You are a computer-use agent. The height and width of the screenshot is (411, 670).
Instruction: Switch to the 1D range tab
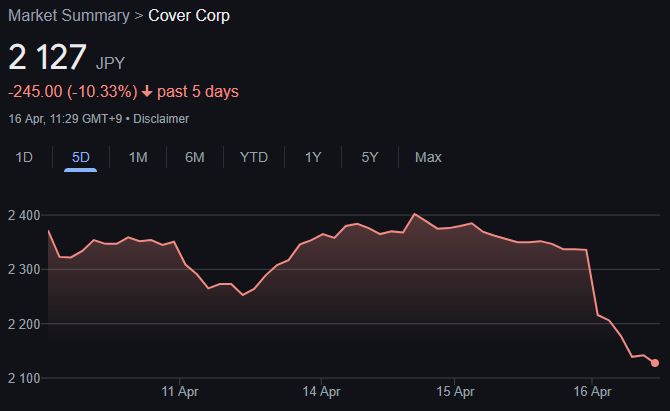pos(24,157)
